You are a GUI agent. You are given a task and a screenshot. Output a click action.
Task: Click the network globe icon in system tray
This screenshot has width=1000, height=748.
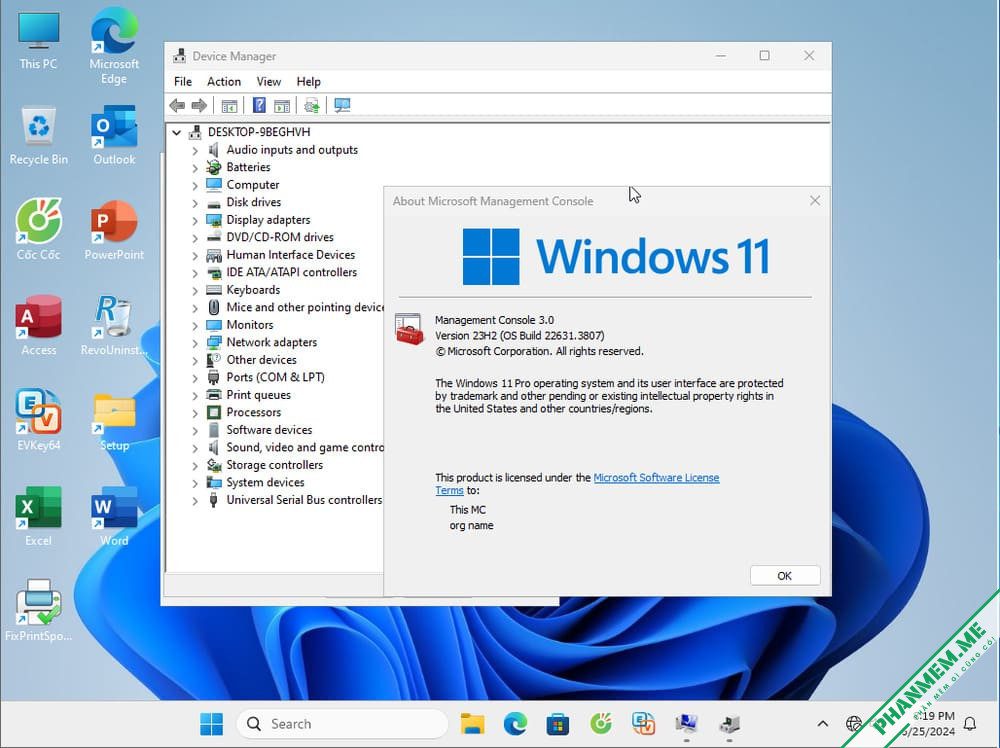point(853,724)
